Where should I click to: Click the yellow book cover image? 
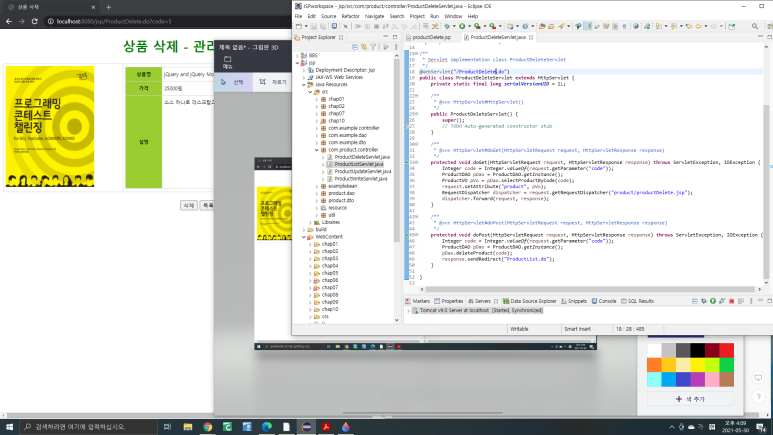coord(50,127)
